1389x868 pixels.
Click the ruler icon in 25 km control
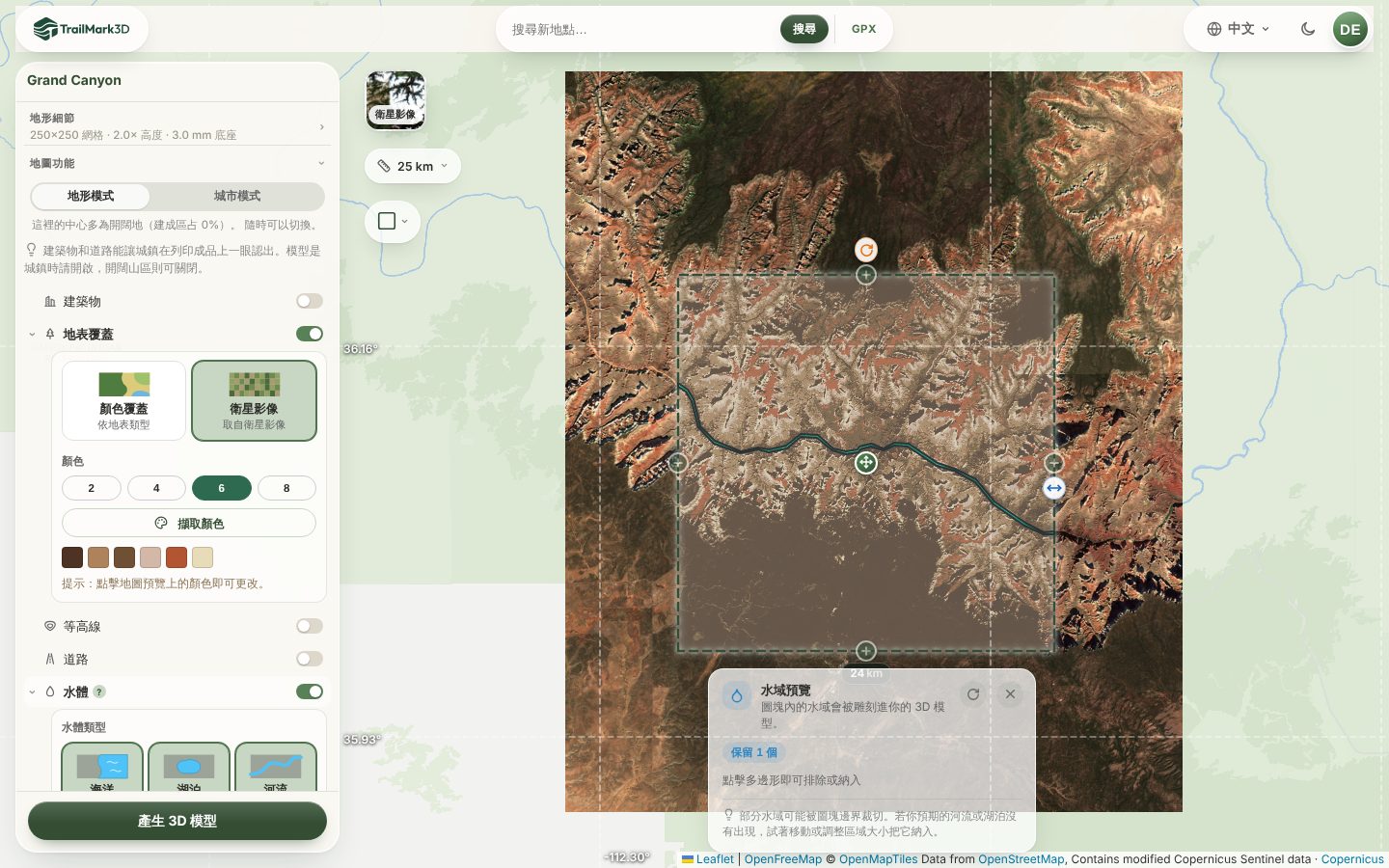point(384,166)
